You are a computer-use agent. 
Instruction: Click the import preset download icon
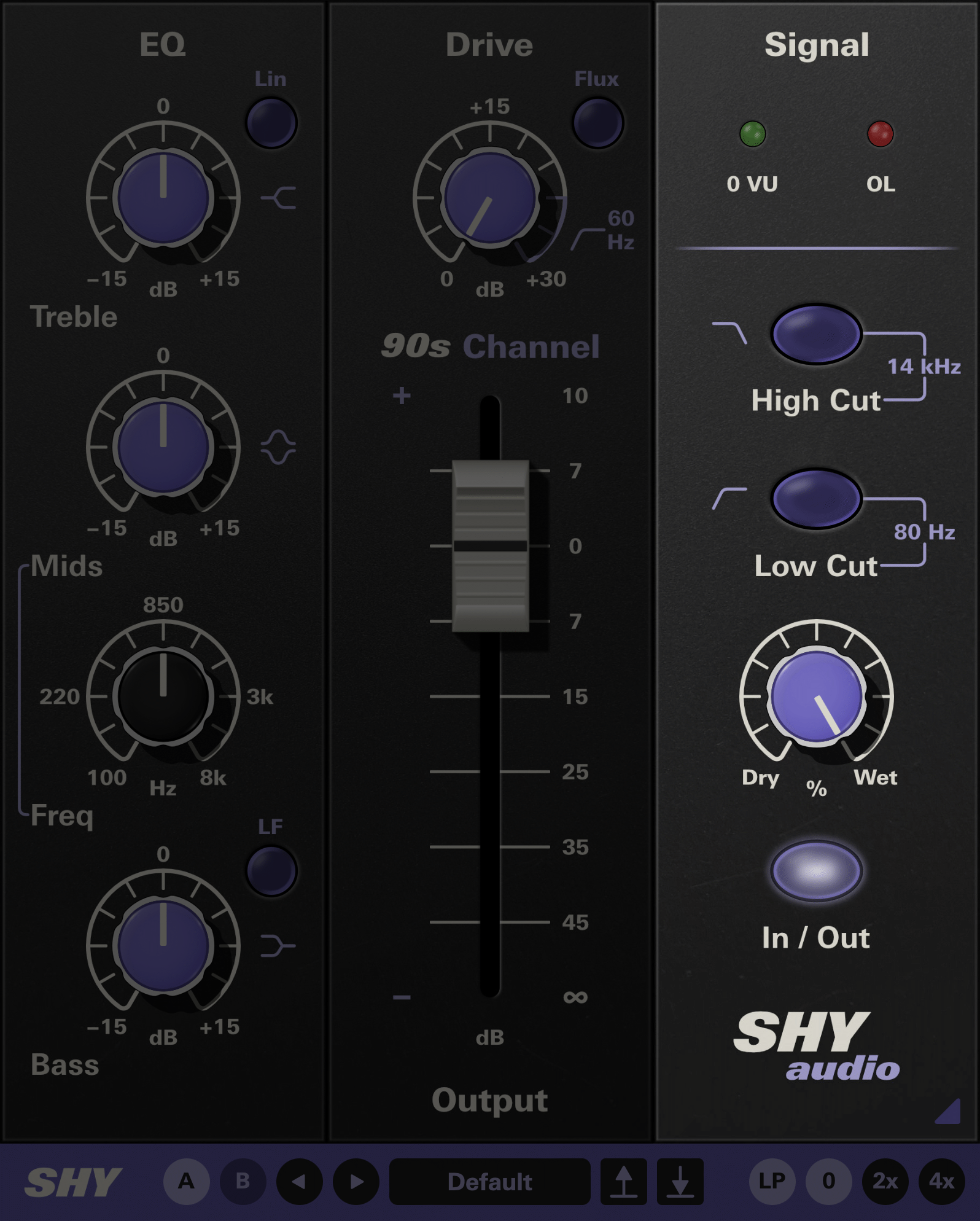680,1181
